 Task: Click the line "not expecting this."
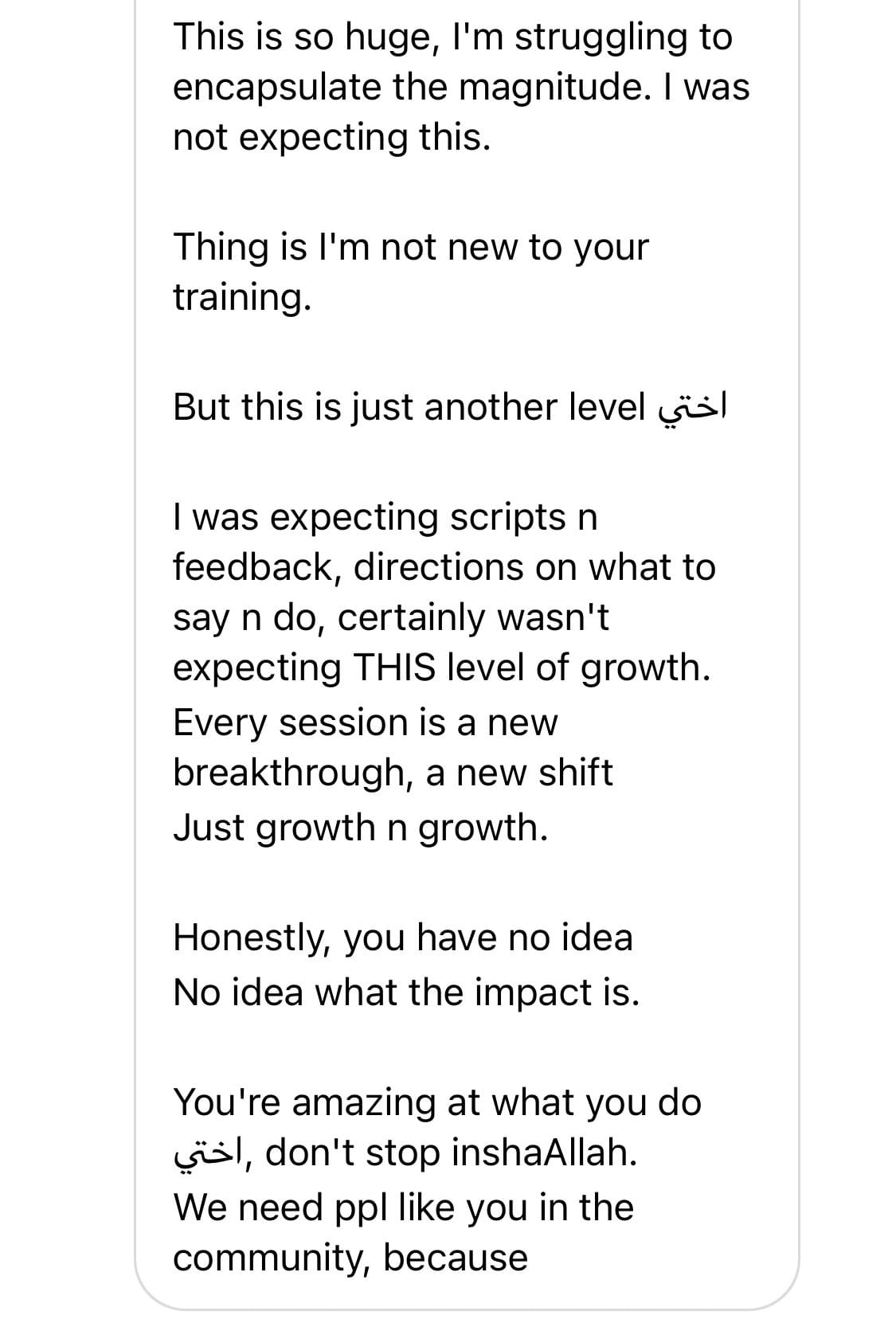tap(331, 137)
